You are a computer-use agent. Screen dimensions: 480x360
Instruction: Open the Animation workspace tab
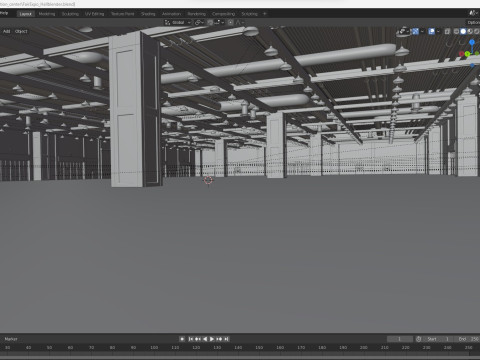(x=171, y=14)
